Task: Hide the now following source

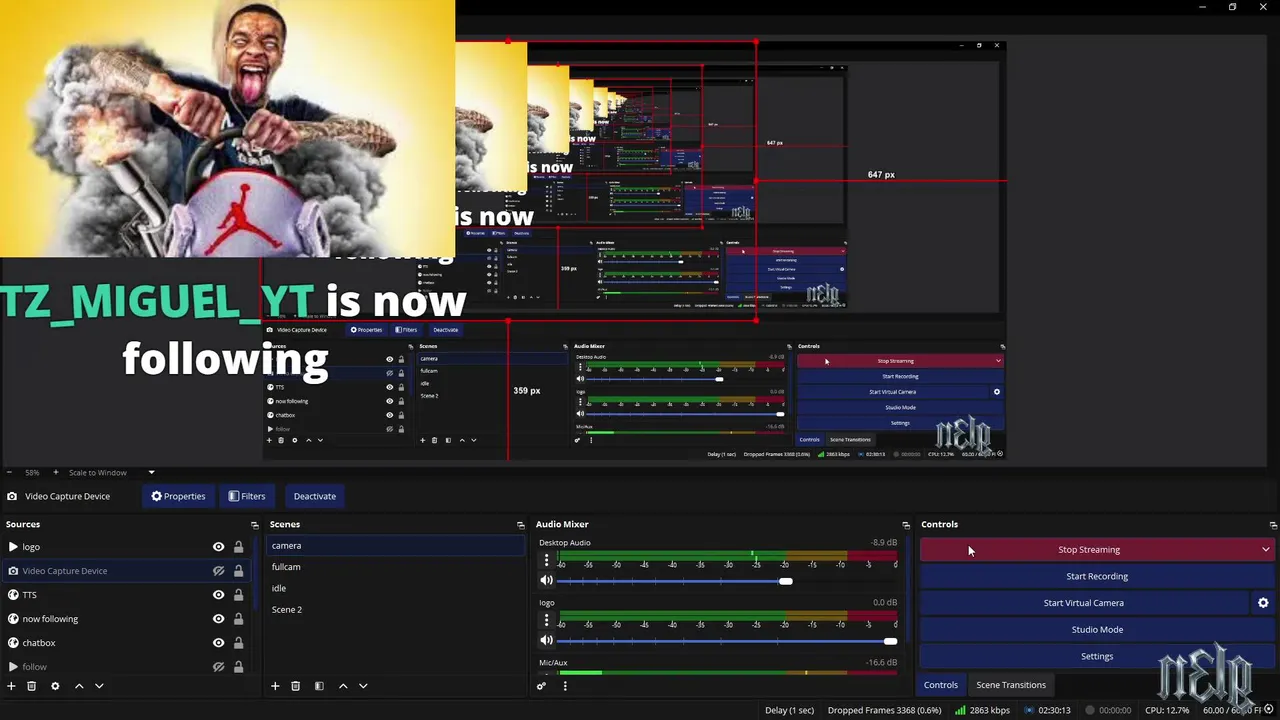Action: click(x=218, y=619)
